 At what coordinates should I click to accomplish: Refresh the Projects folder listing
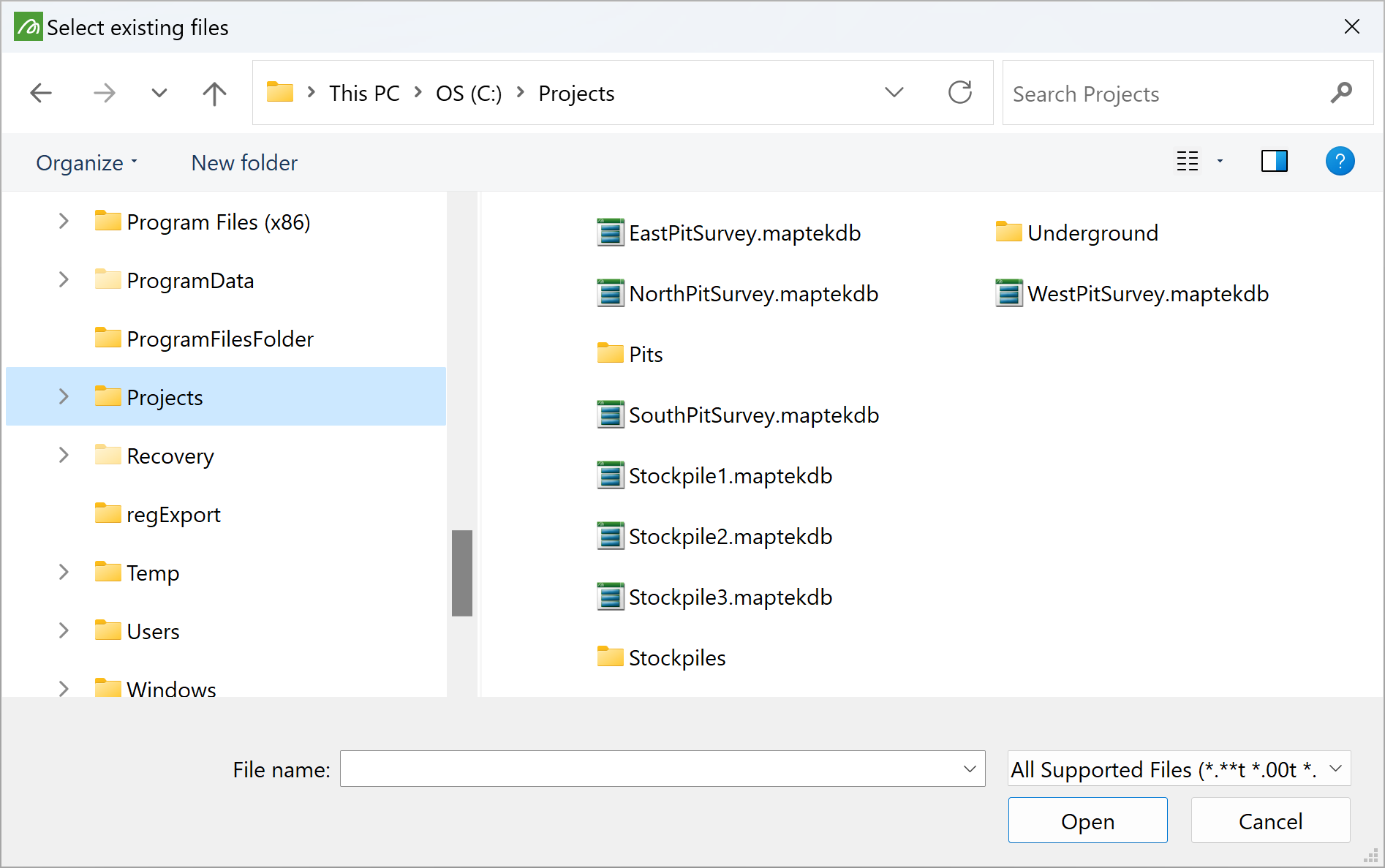pyautogui.click(x=959, y=93)
